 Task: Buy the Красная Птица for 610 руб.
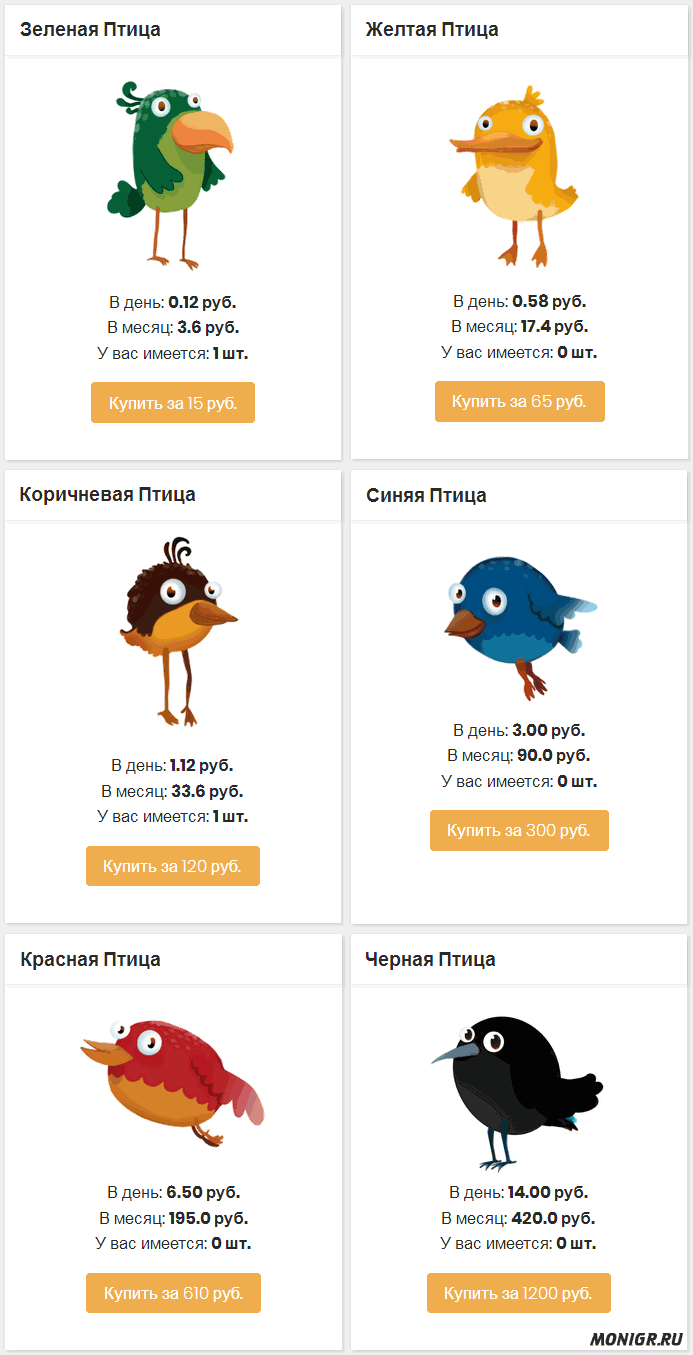click(172, 1292)
